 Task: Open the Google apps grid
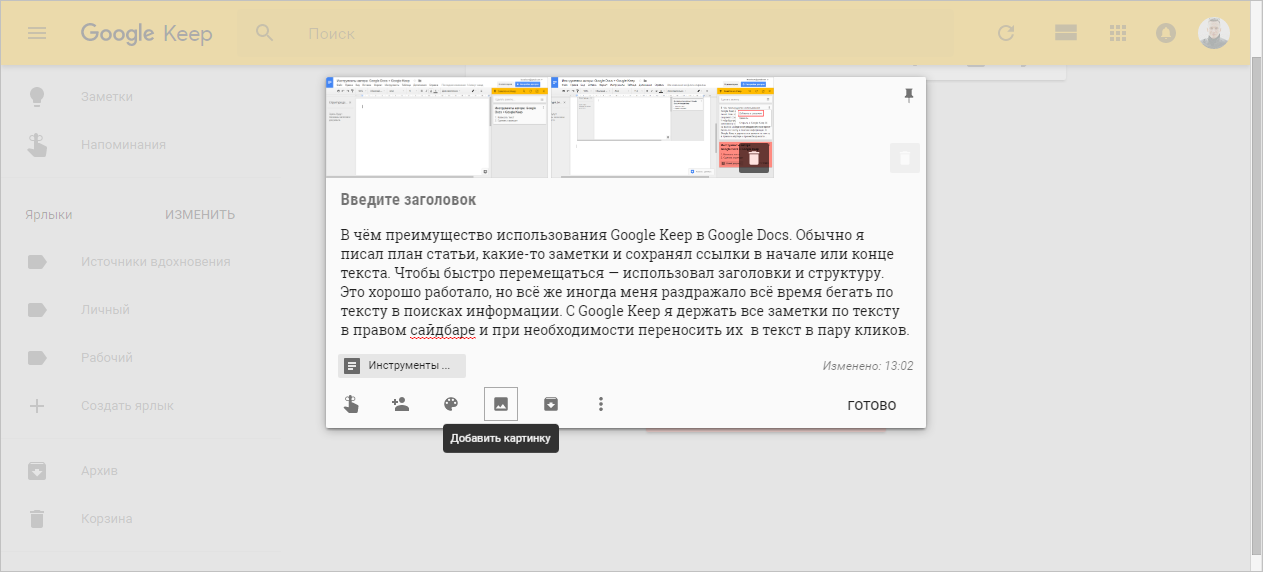point(1118,33)
